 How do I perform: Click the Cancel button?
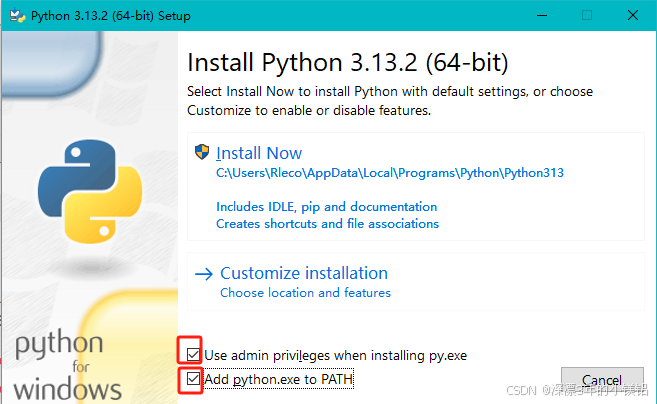[x=602, y=380]
